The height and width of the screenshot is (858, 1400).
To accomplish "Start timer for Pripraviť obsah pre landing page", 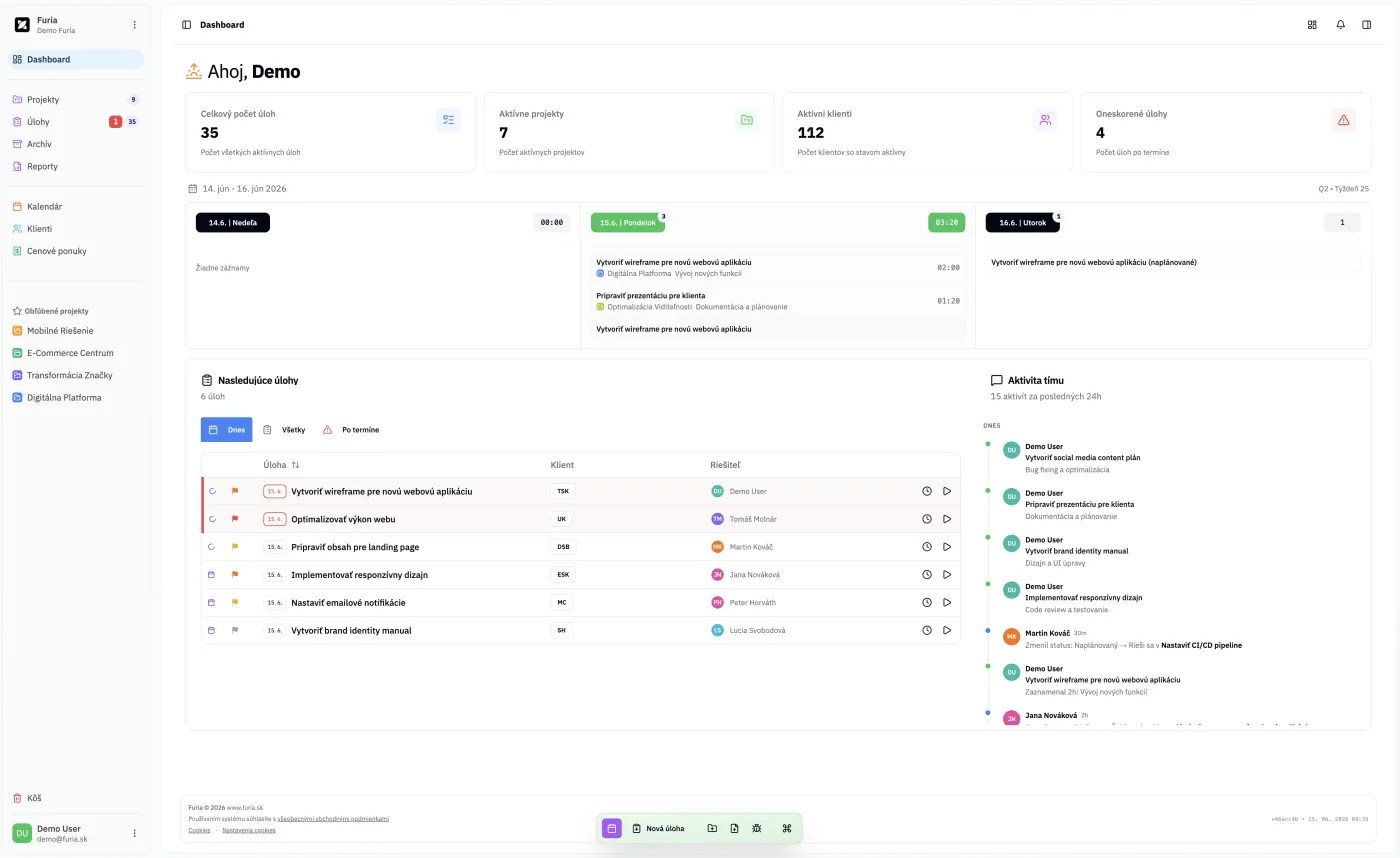I will coord(947,547).
